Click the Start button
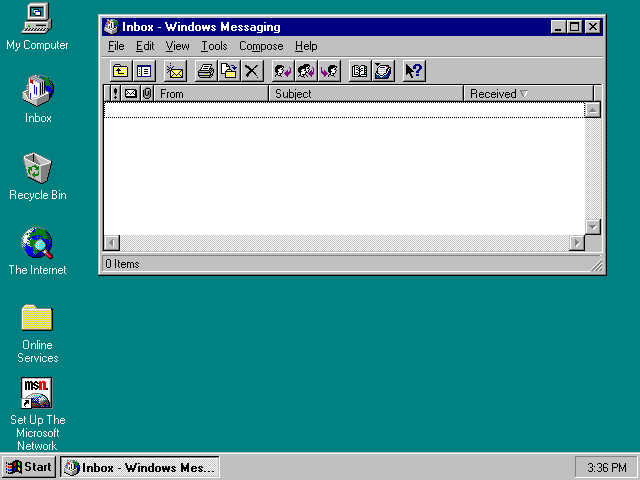 29,467
